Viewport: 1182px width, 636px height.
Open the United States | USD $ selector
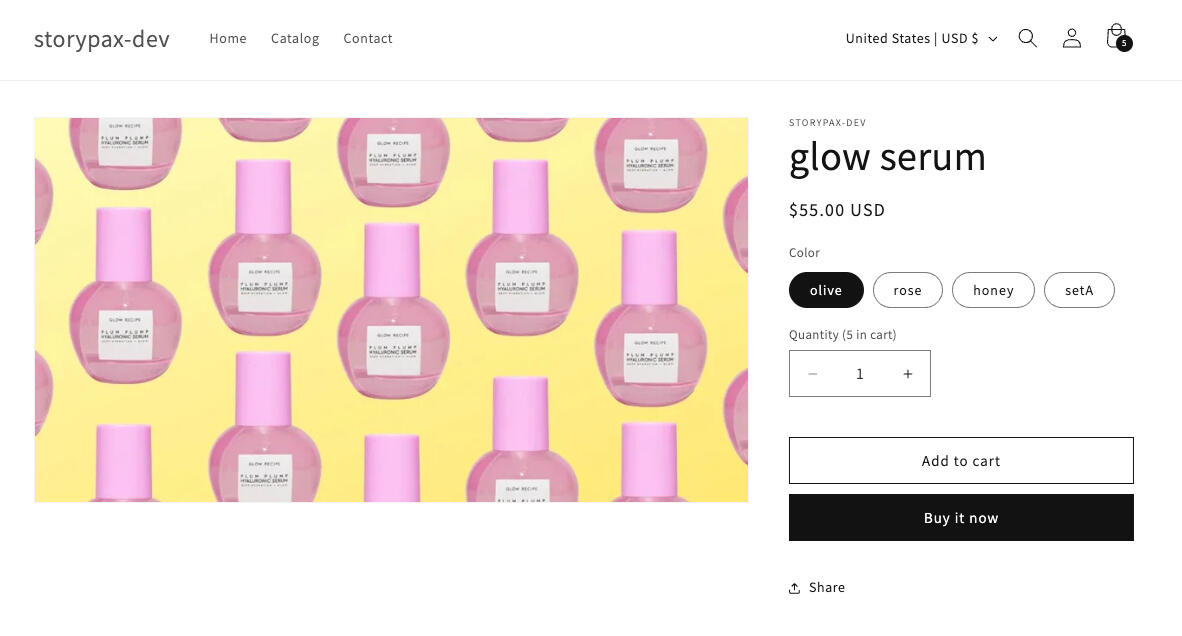click(x=912, y=38)
